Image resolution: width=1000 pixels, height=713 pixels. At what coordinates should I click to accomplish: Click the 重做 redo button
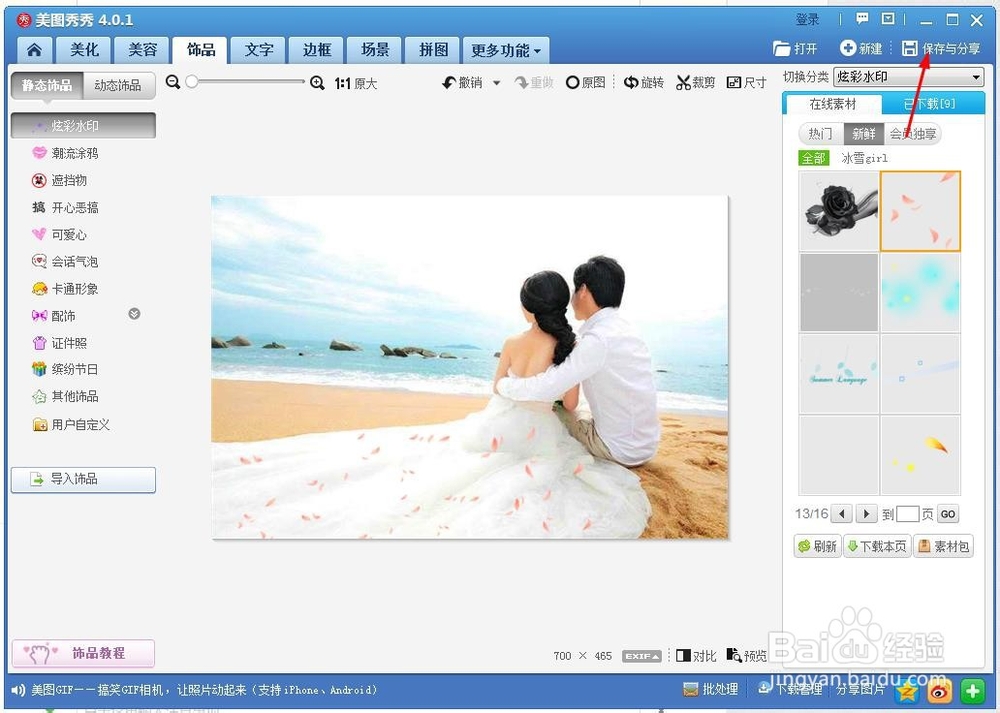[x=534, y=83]
